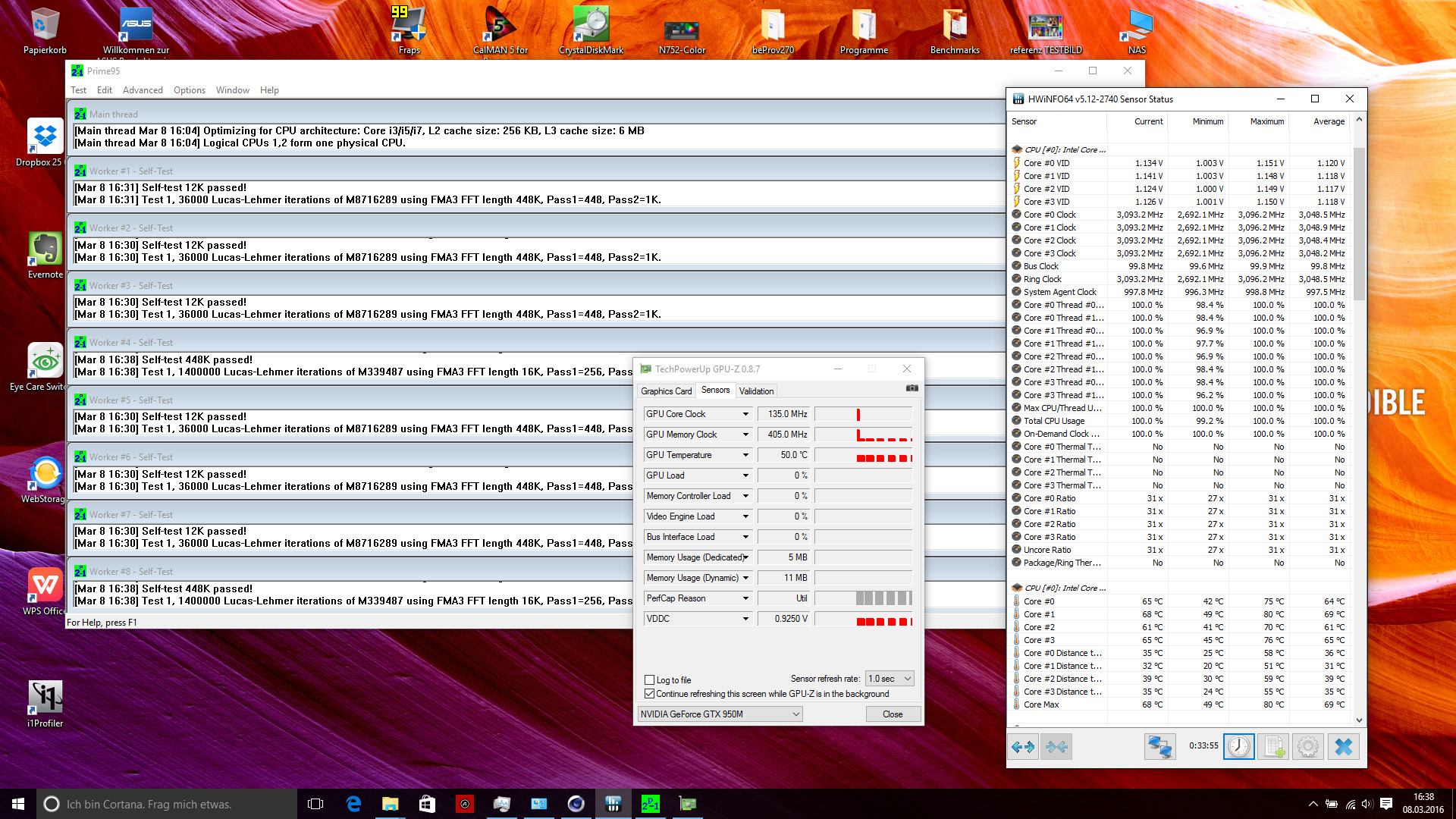This screenshot has width=1456, height=819.
Task: Enable Log to file checkbox
Action: pos(649,680)
